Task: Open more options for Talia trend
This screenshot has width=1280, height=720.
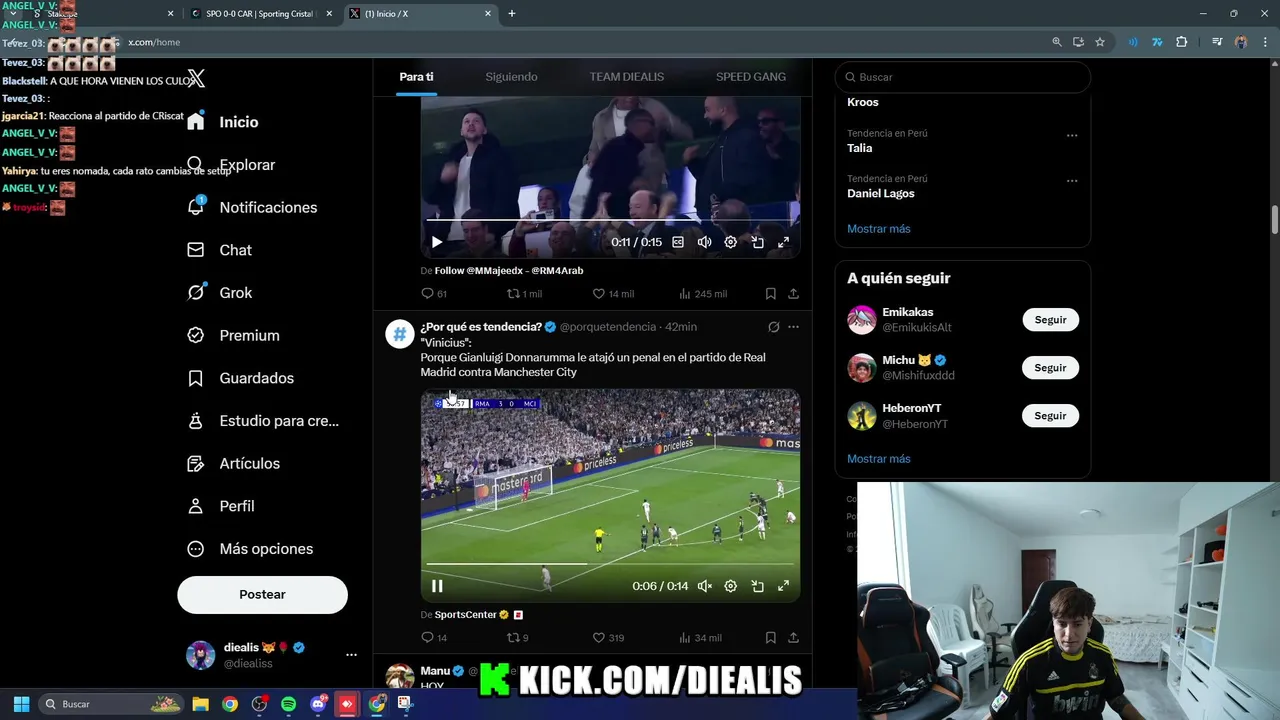Action: coord(1072,135)
